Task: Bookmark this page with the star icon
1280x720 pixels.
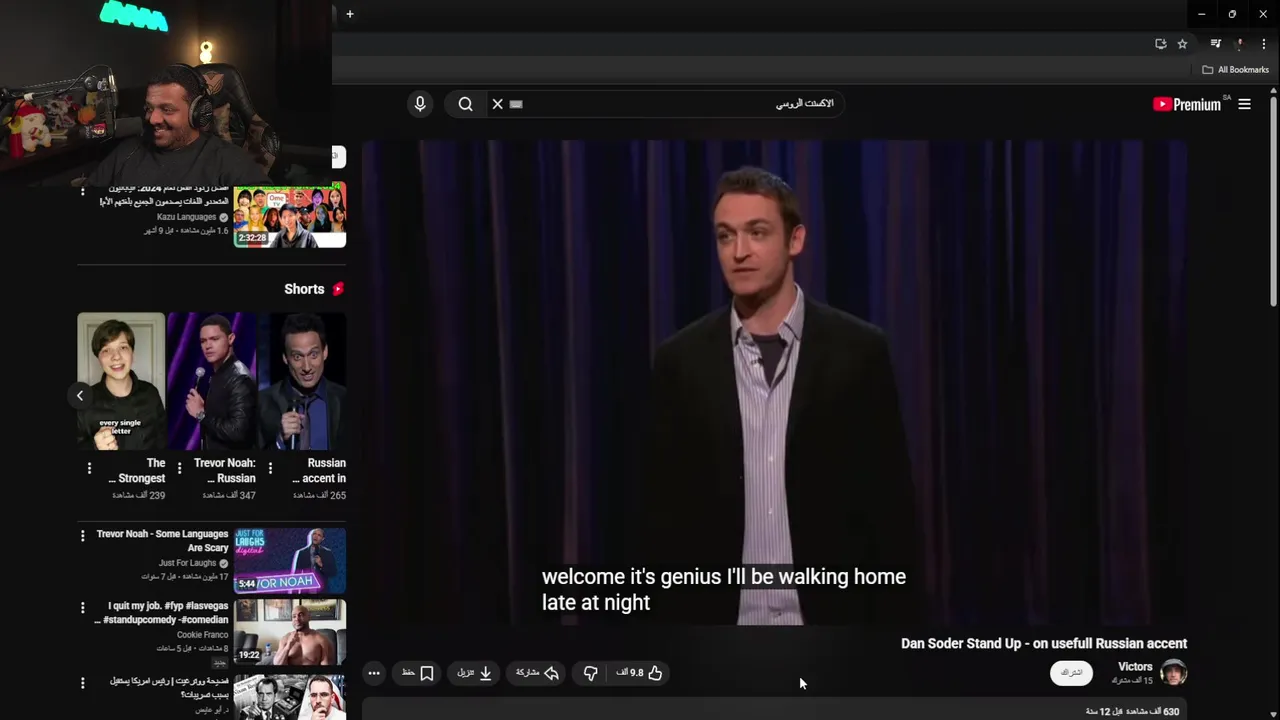Action: pos(1182,44)
